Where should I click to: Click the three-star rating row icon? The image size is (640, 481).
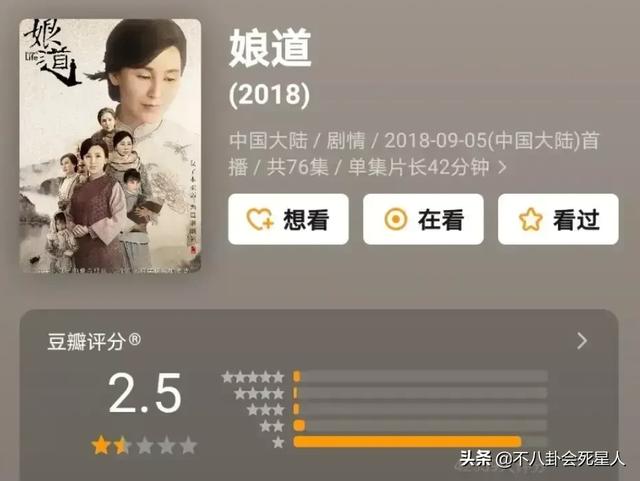coord(265,410)
